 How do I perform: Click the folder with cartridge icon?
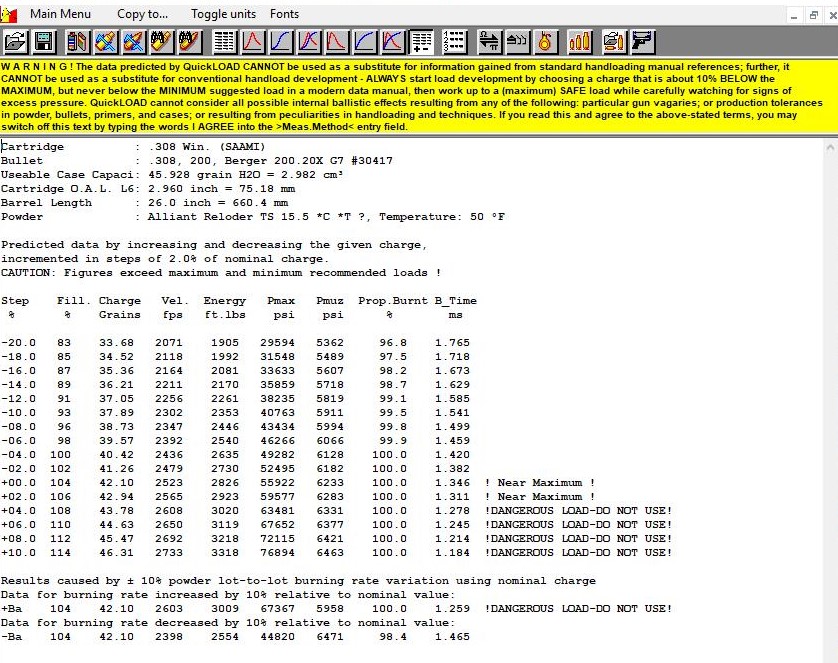click(613, 42)
